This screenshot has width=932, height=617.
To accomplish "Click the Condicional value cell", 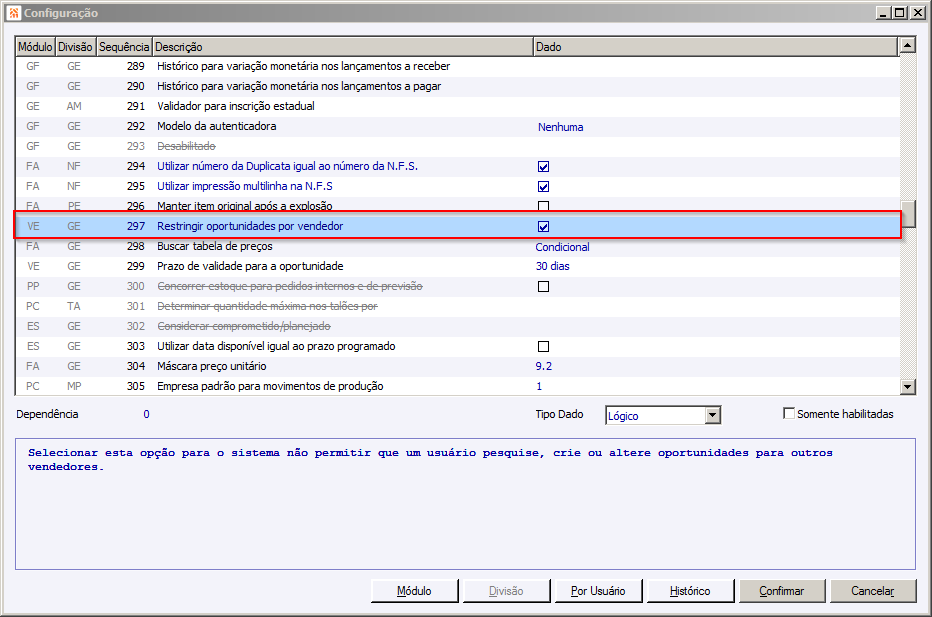I will tap(562, 247).
